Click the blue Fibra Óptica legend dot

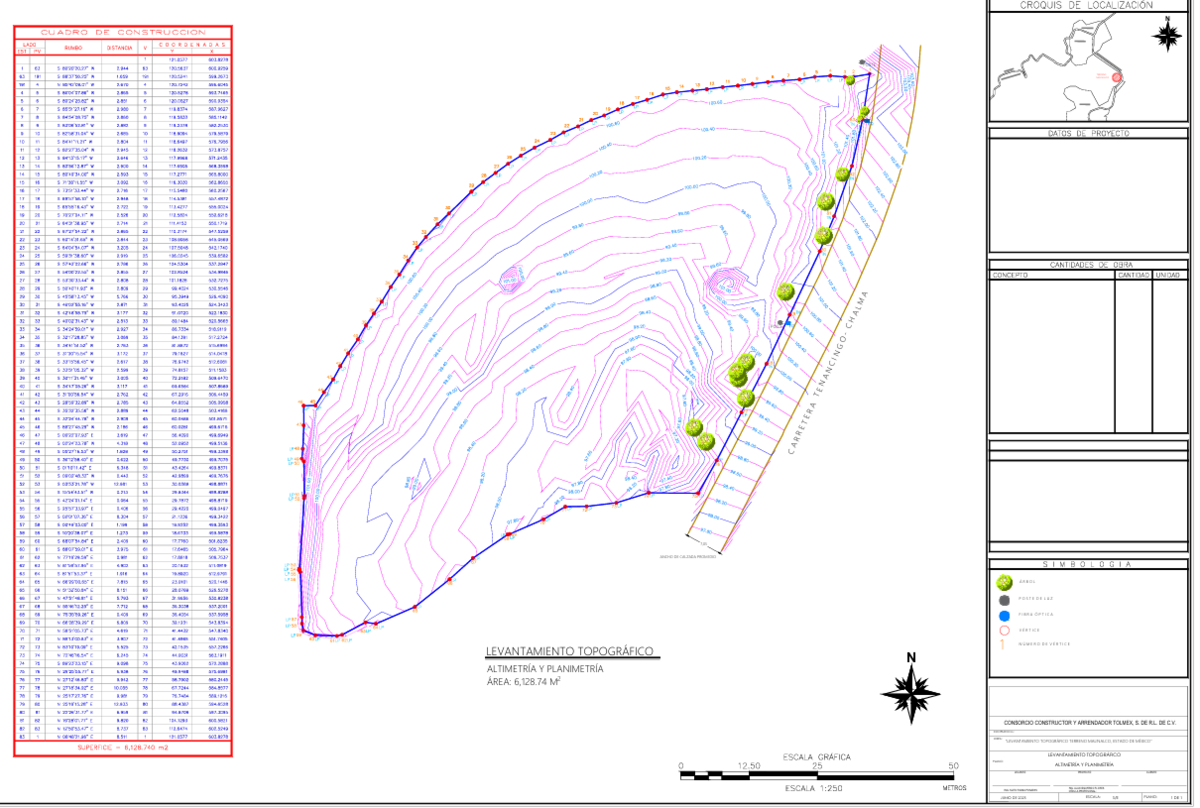[1003, 615]
